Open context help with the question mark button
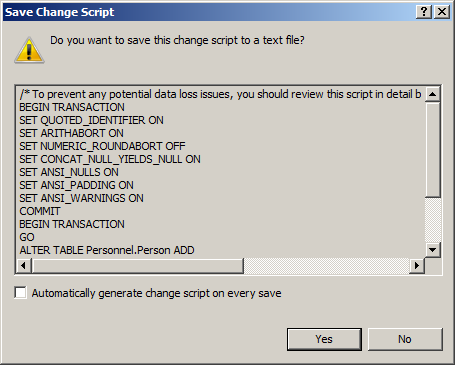The width and height of the screenshot is (455, 365). tap(424, 12)
